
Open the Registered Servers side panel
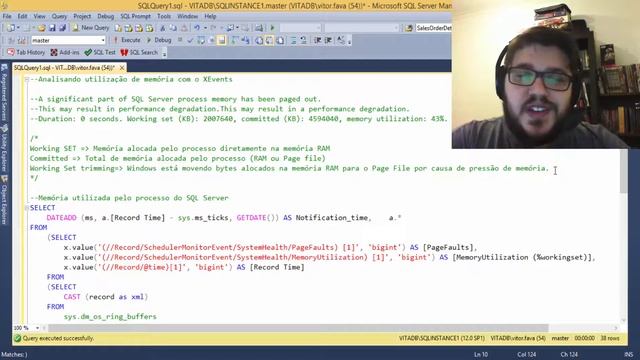(x=4, y=91)
